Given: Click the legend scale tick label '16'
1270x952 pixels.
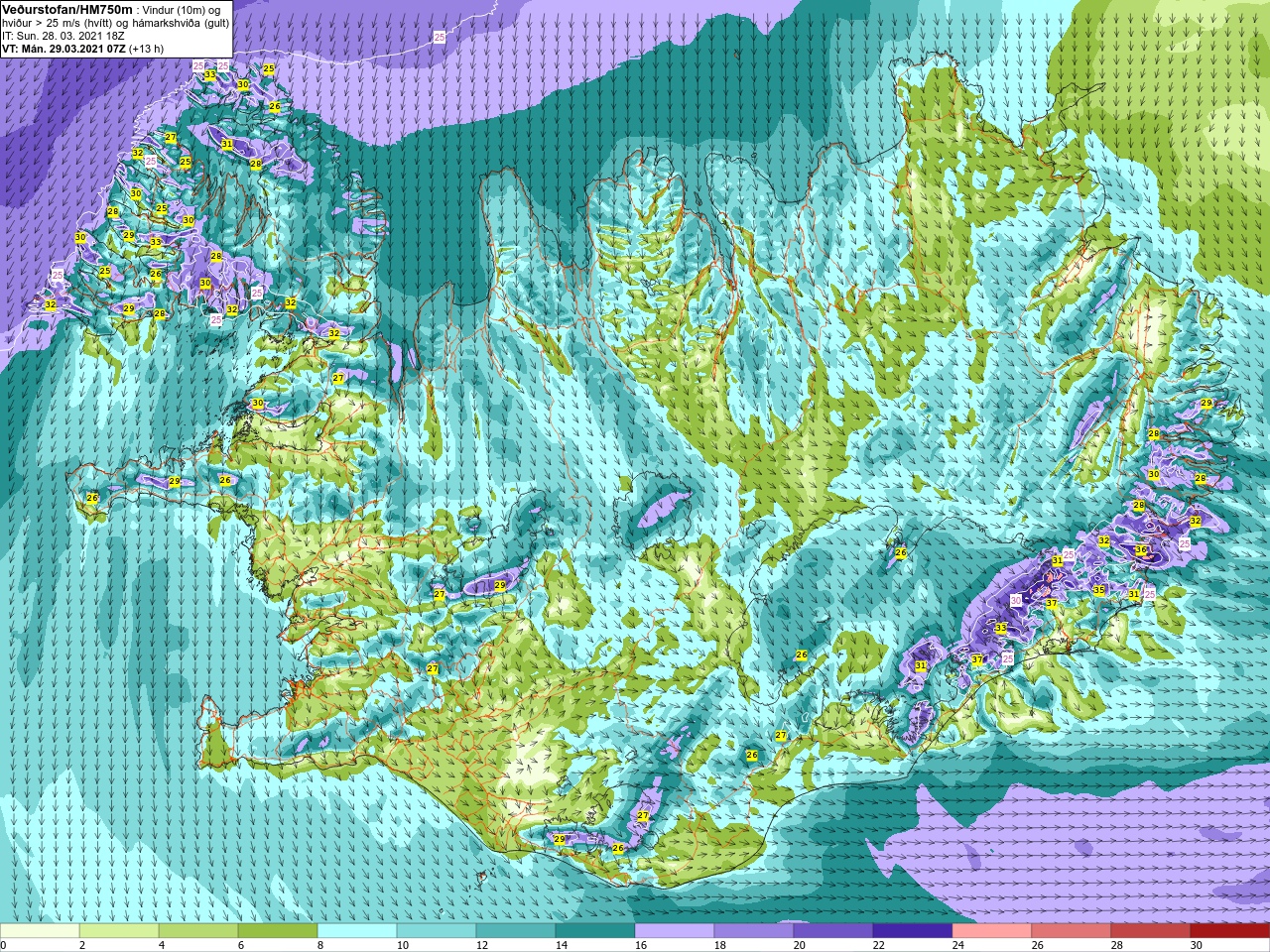Looking at the screenshot, I should coord(641,945).
